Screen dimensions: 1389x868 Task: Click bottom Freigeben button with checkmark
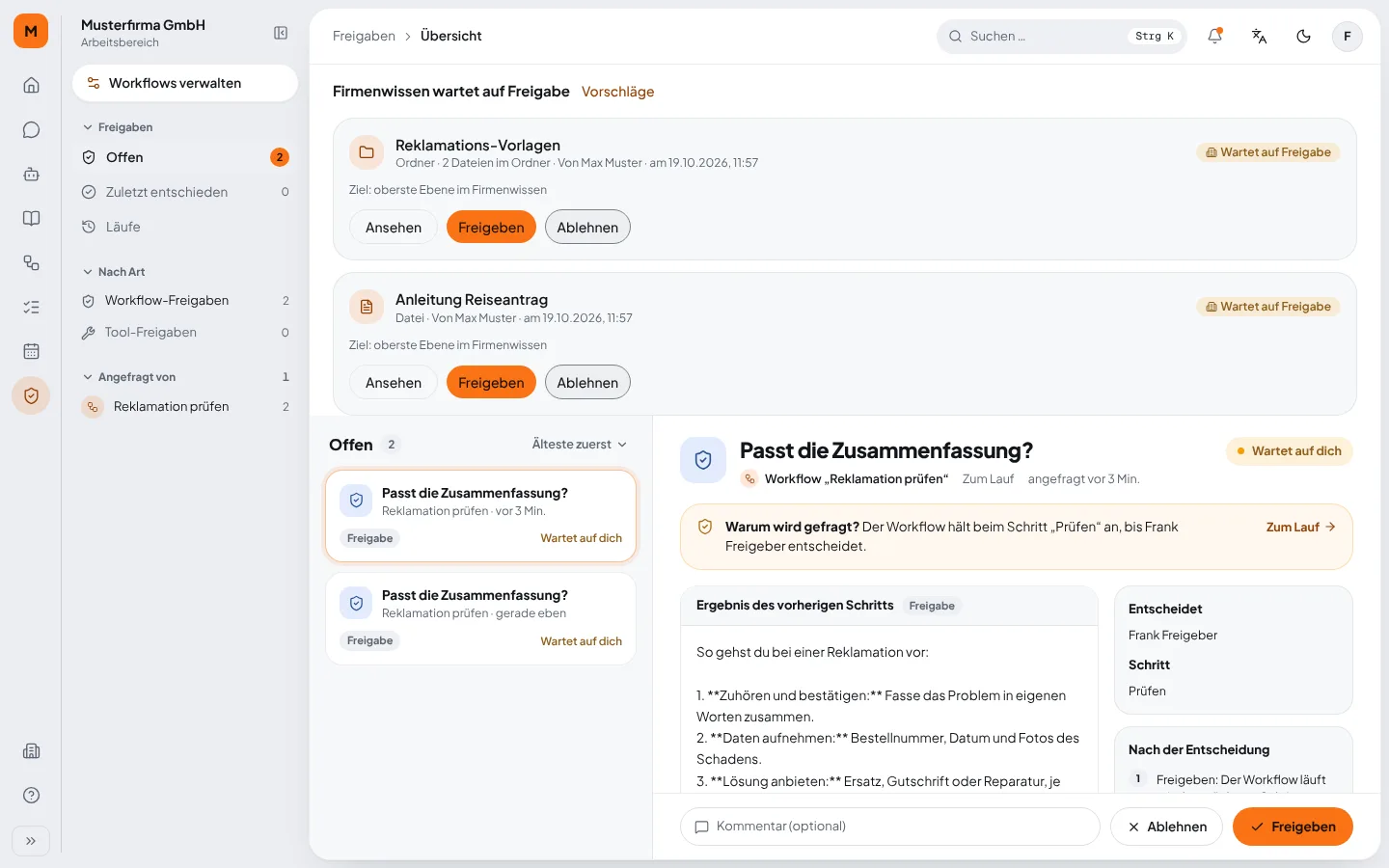(x=1293, y=827)
